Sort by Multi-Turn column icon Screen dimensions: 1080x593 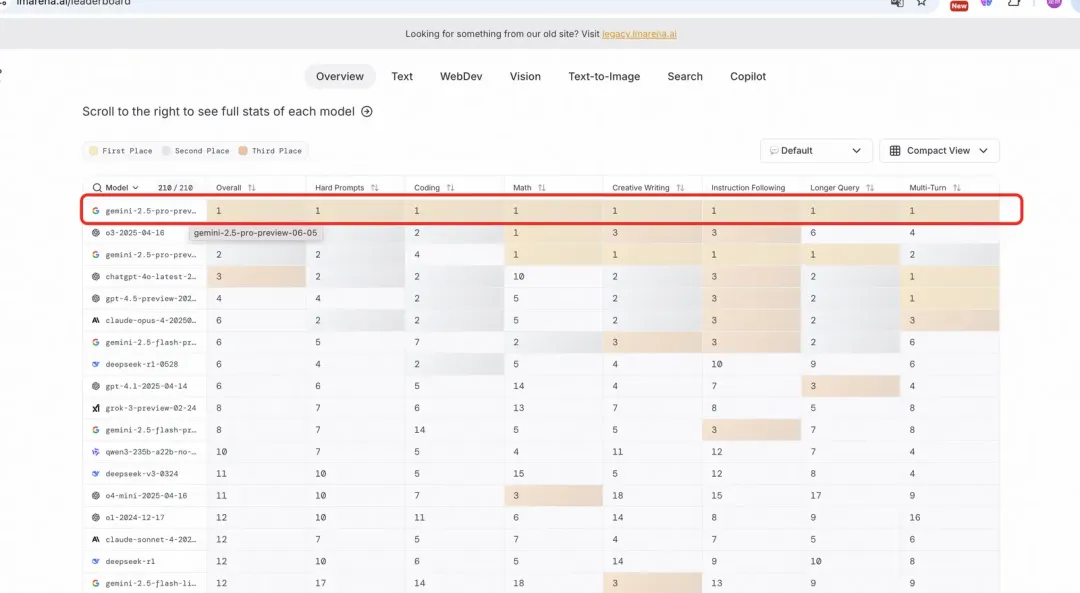956,188
